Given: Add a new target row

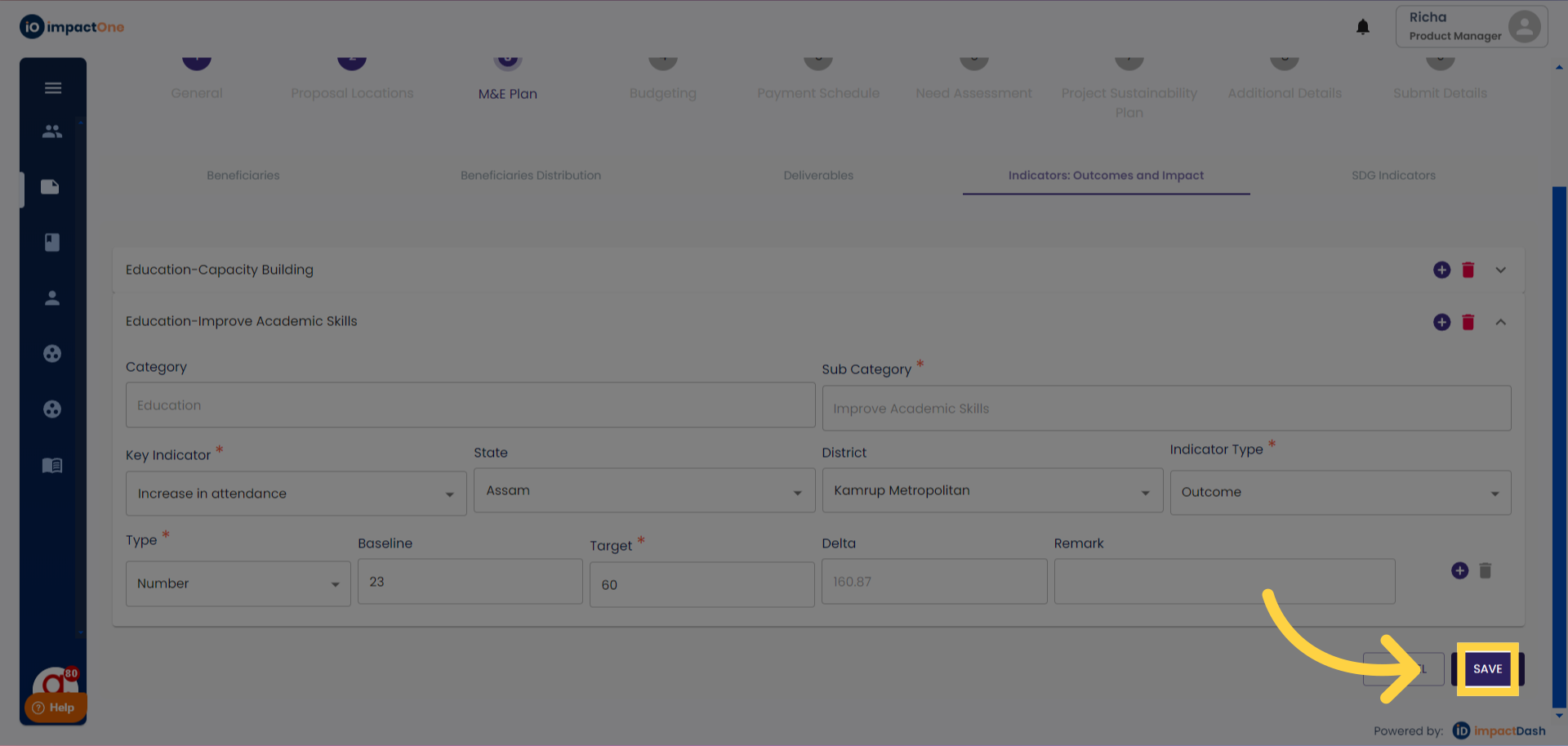Looking at the screenshot, I should (x=1459, y=570).
